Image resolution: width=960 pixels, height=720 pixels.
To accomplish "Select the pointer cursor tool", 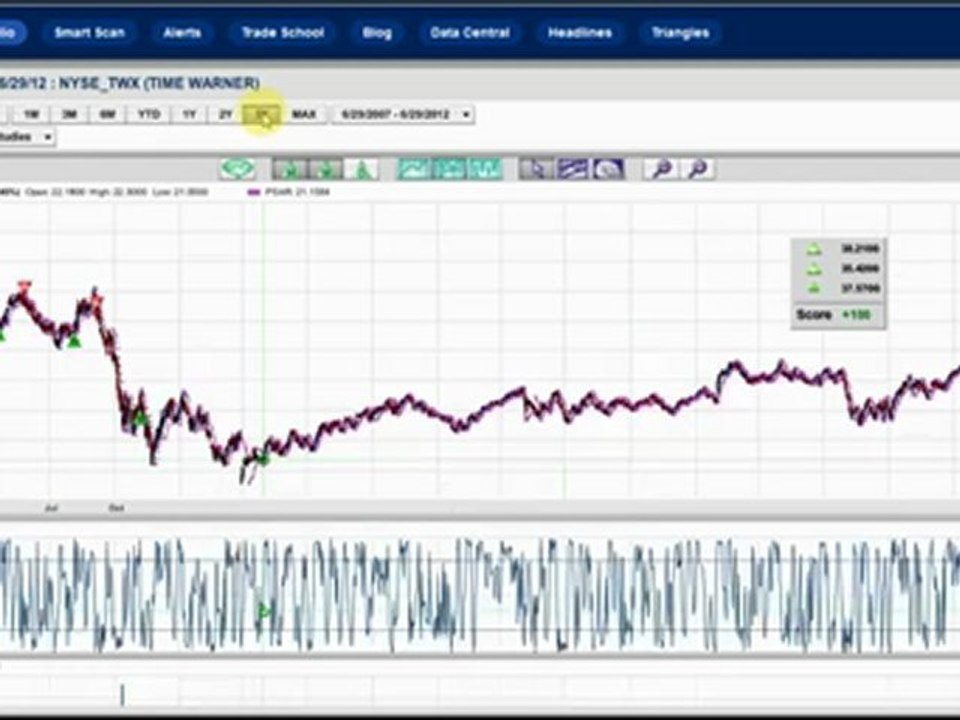I will click(537, 169).
